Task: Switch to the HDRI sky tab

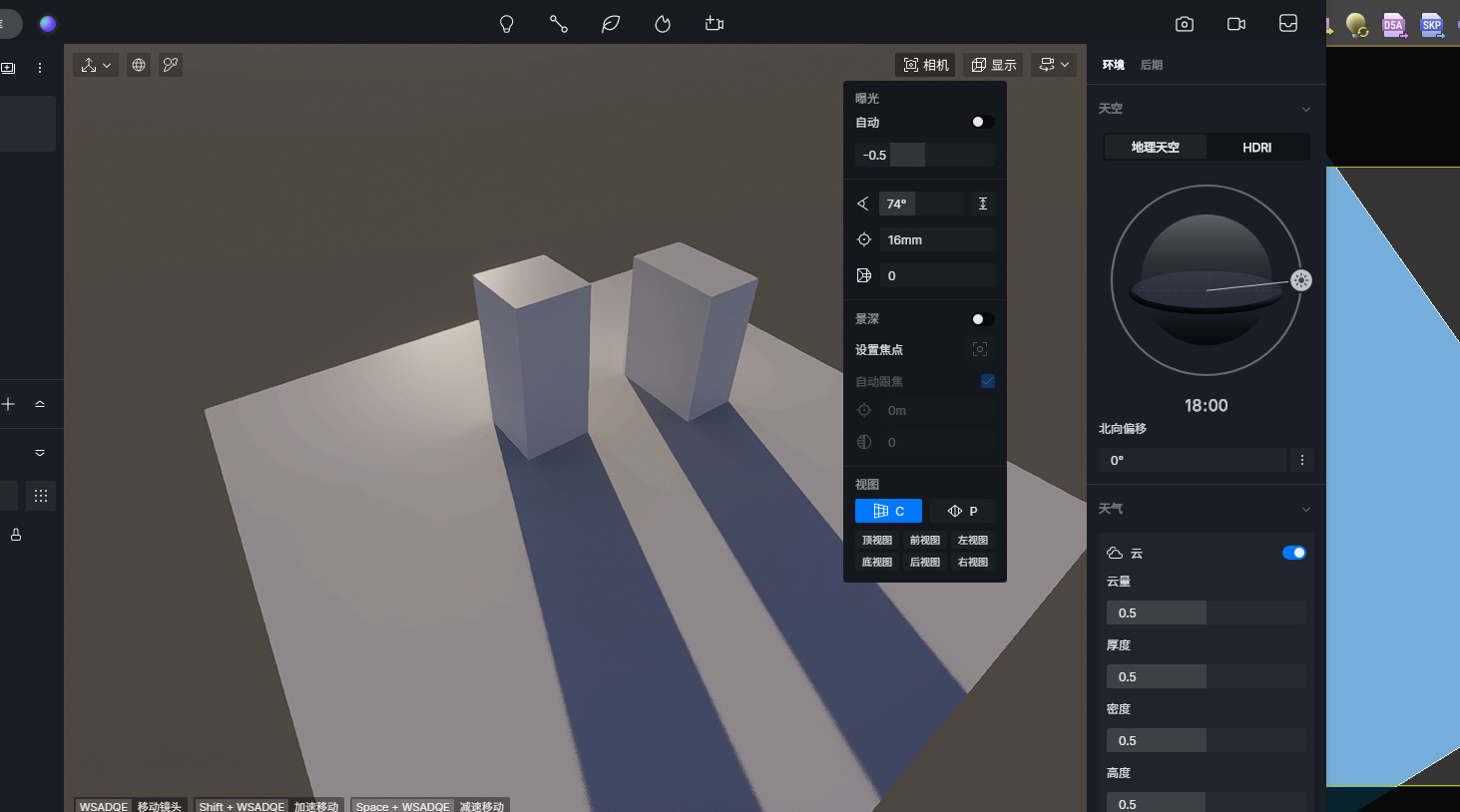Action: (1256, 148)
